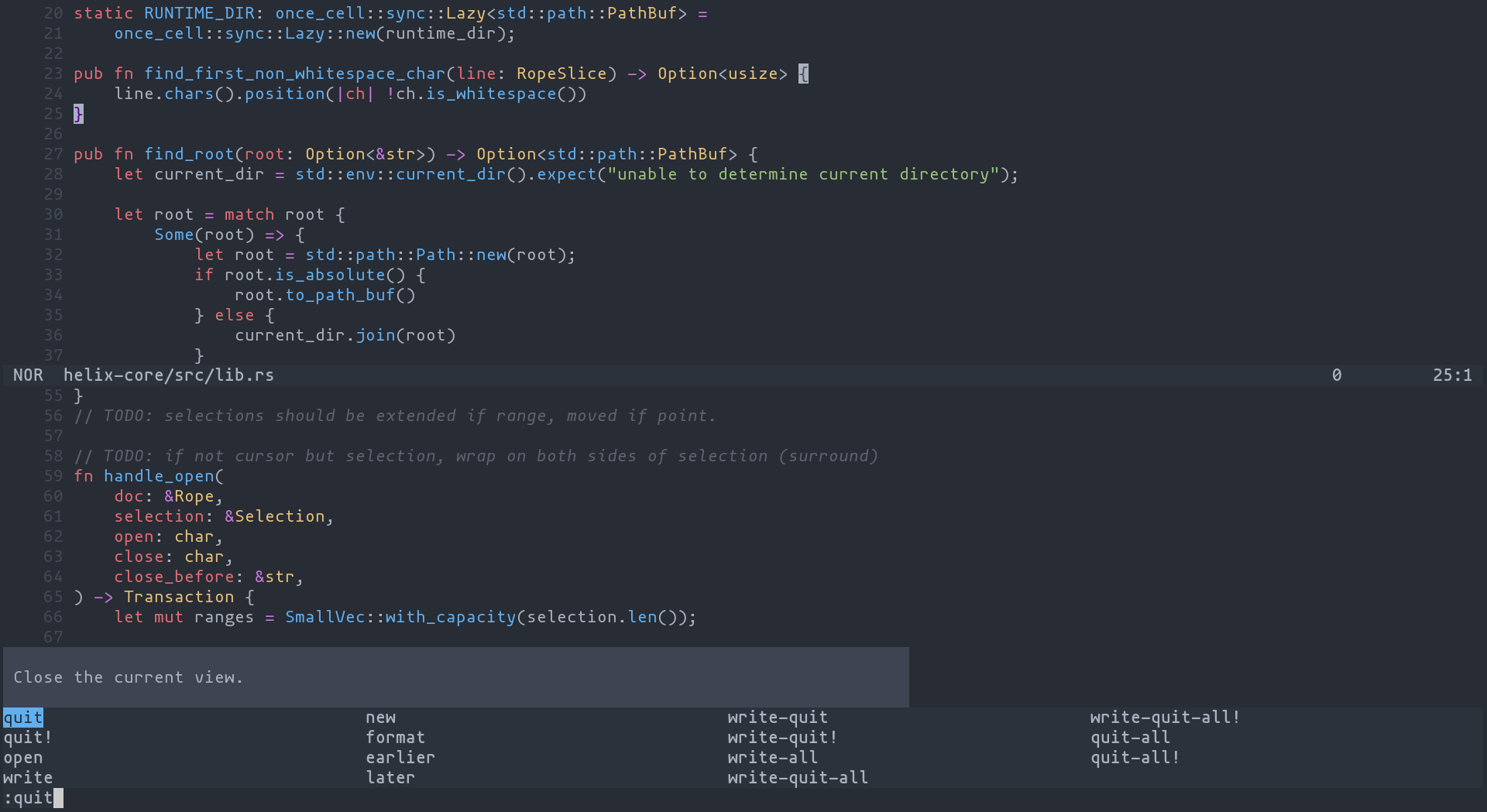Click the NOR mode indicator in the statusline

coord(28,375)
